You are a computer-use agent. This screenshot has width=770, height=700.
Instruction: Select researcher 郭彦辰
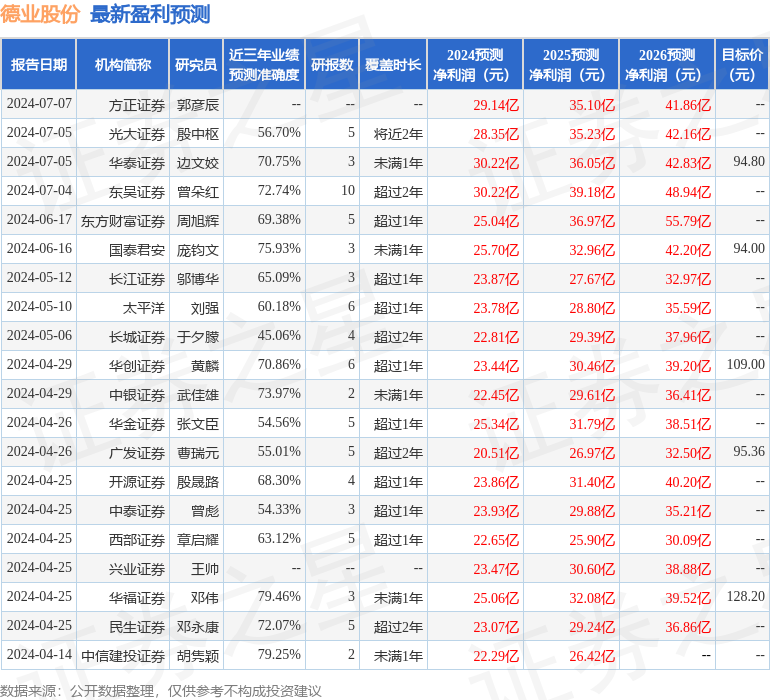coord(198,105)
